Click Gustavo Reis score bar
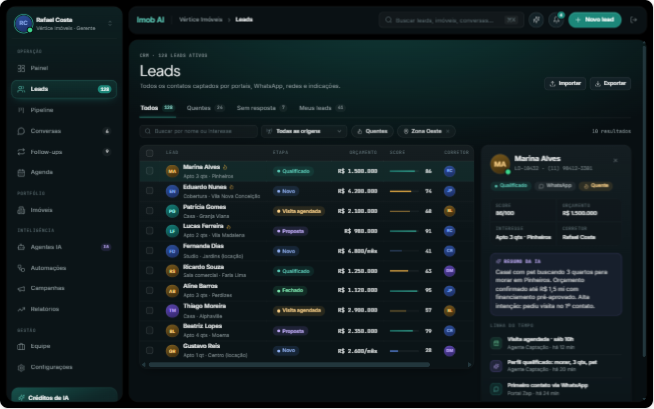 tap(404, 351)
